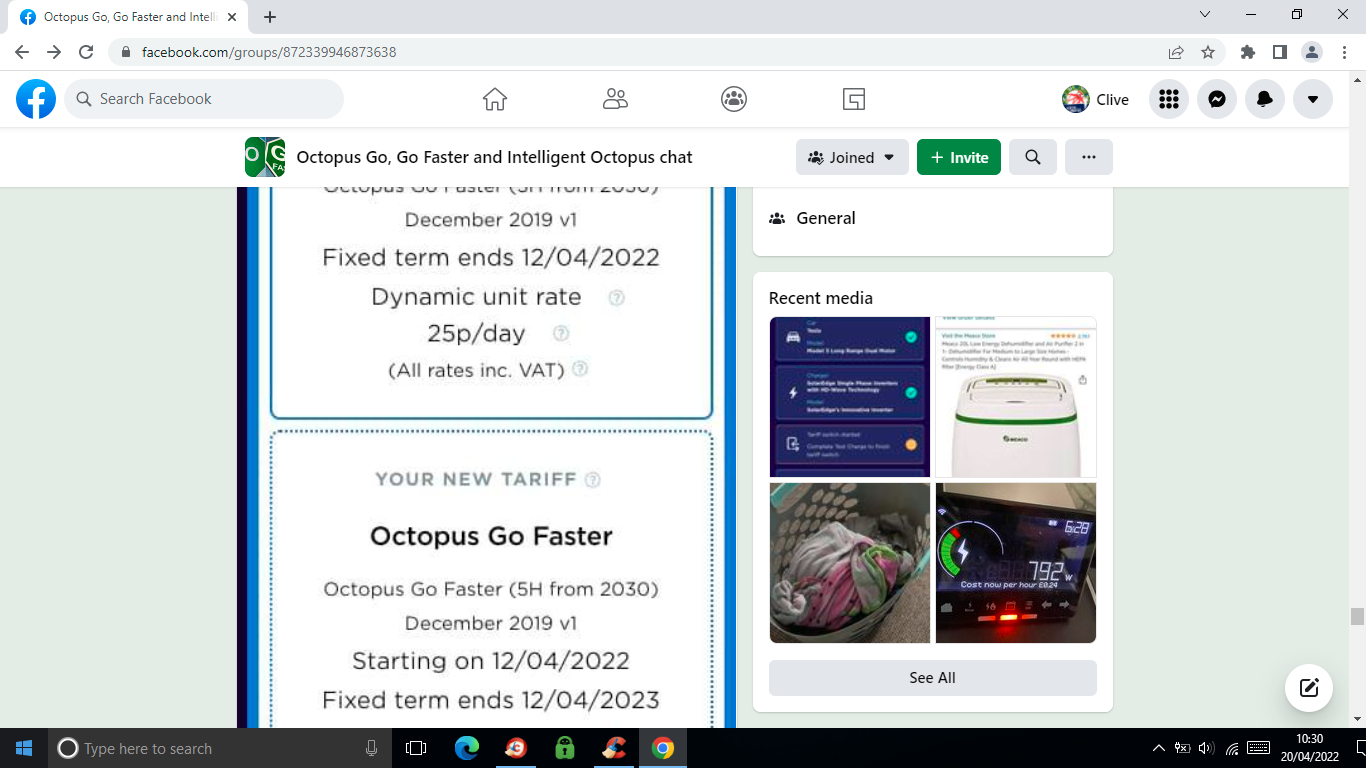1366x768 pixels.
Task: Click the page vertical scrollbar thumb
Action: [x=1358, y=616]
